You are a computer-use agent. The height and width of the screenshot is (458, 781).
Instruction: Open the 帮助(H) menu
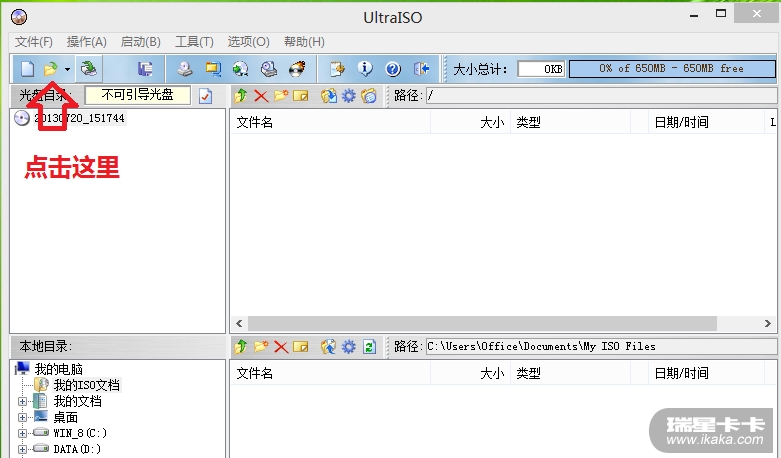click(x=304, y=42)
